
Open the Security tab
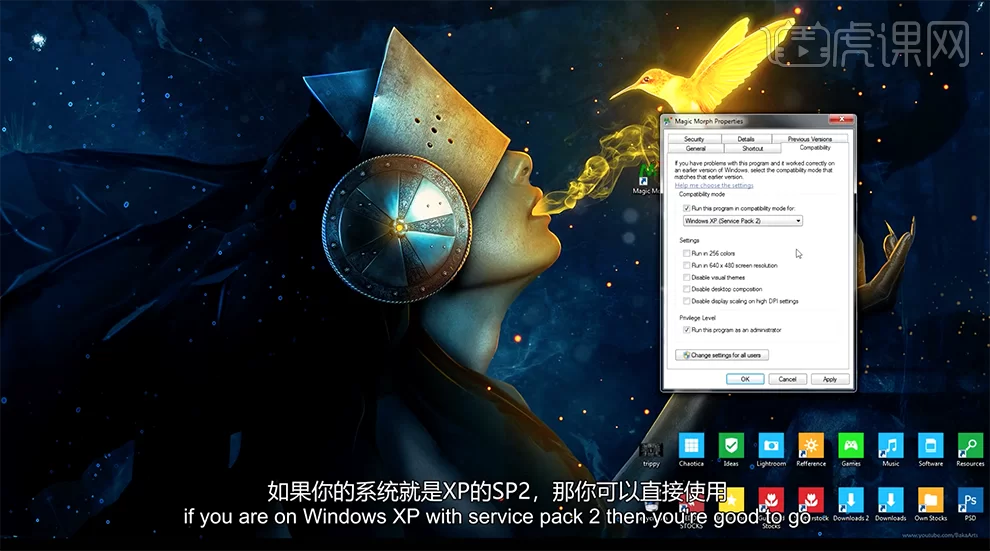point(694,139)
